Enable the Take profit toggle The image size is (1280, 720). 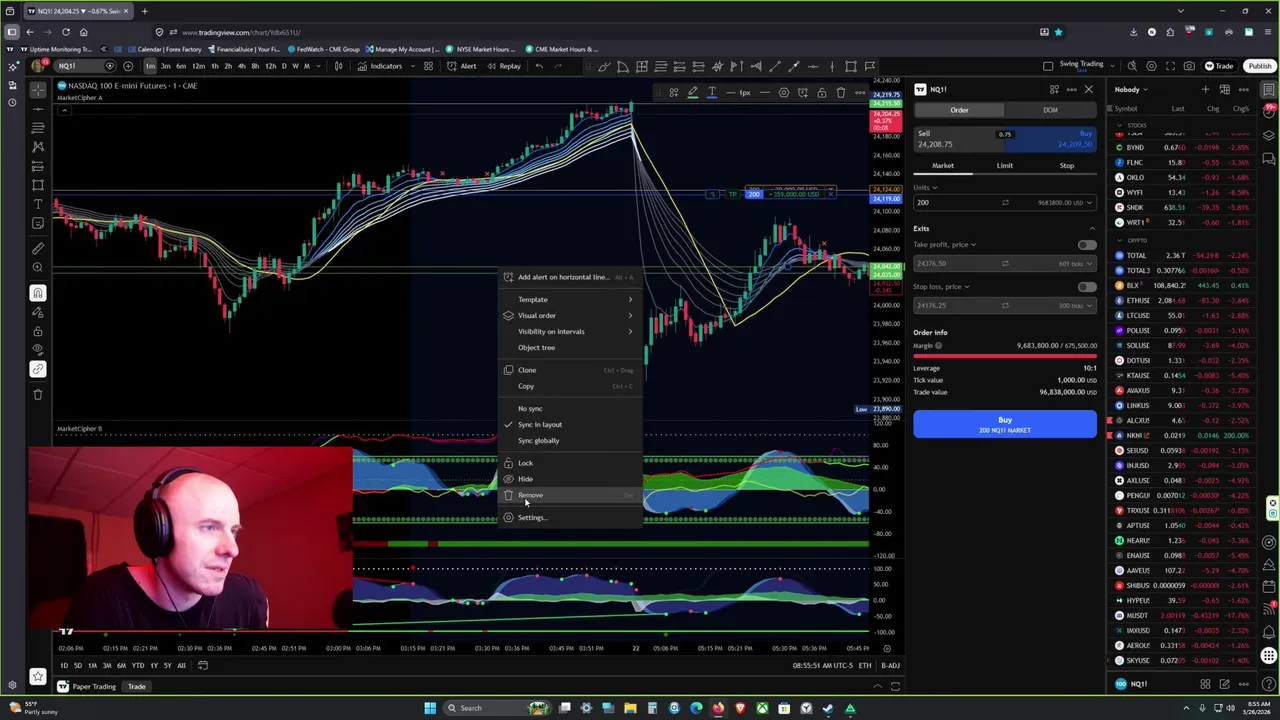pos(1086,245)
